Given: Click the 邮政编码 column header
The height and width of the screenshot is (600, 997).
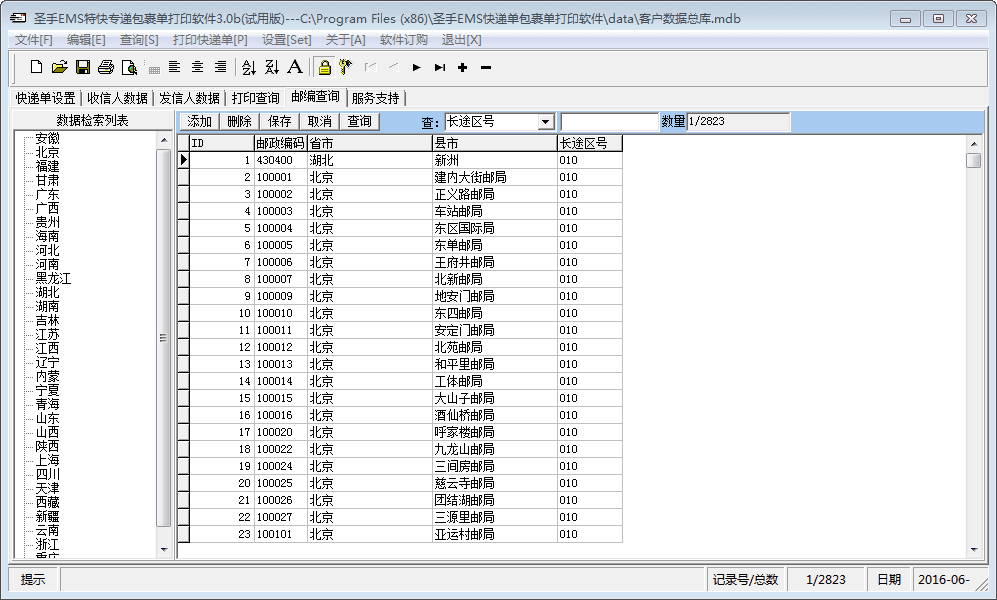Looking at the screenshot, I should click(280, 143).
